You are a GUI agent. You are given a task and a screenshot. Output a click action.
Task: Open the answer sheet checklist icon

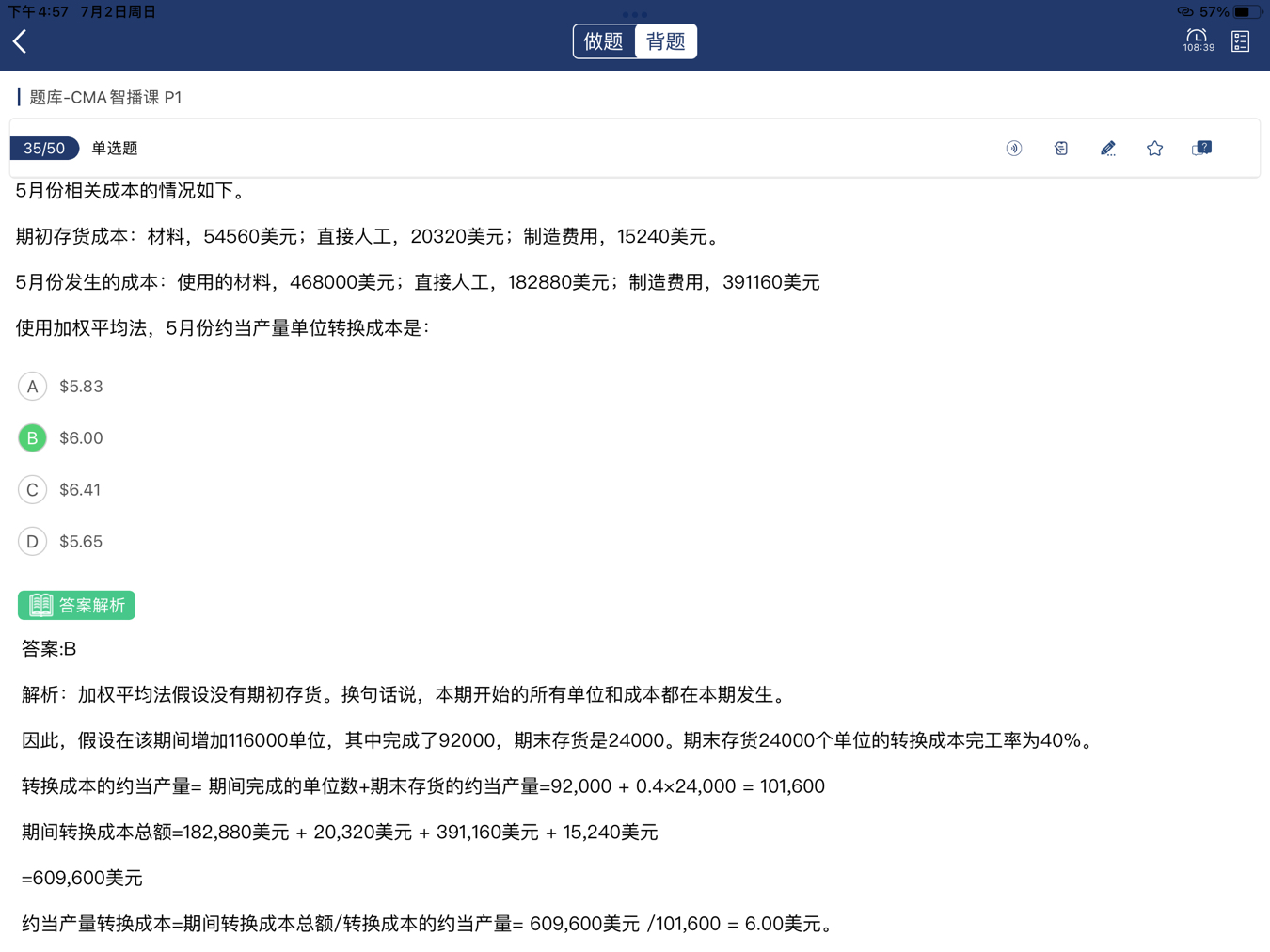[1240, 41]
